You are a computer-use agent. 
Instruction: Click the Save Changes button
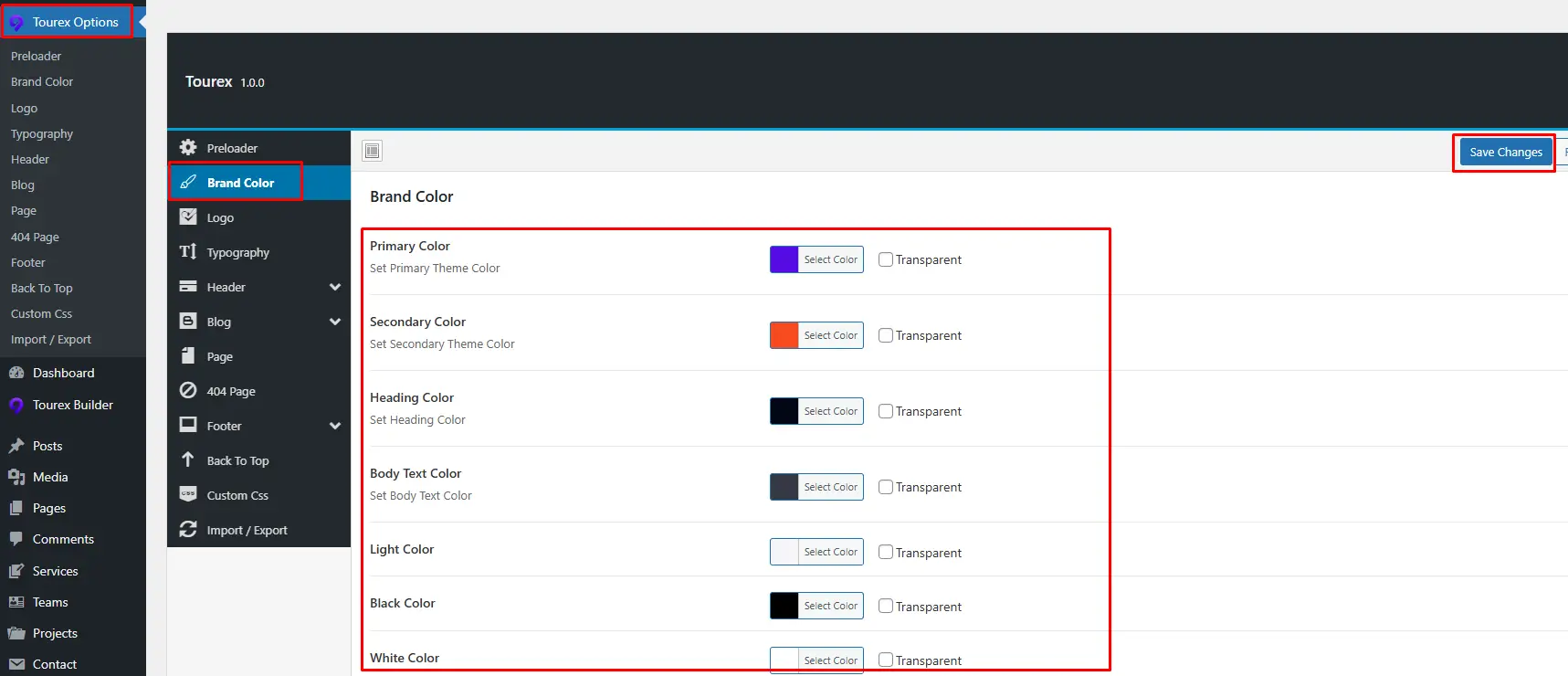pos(1506,152)
